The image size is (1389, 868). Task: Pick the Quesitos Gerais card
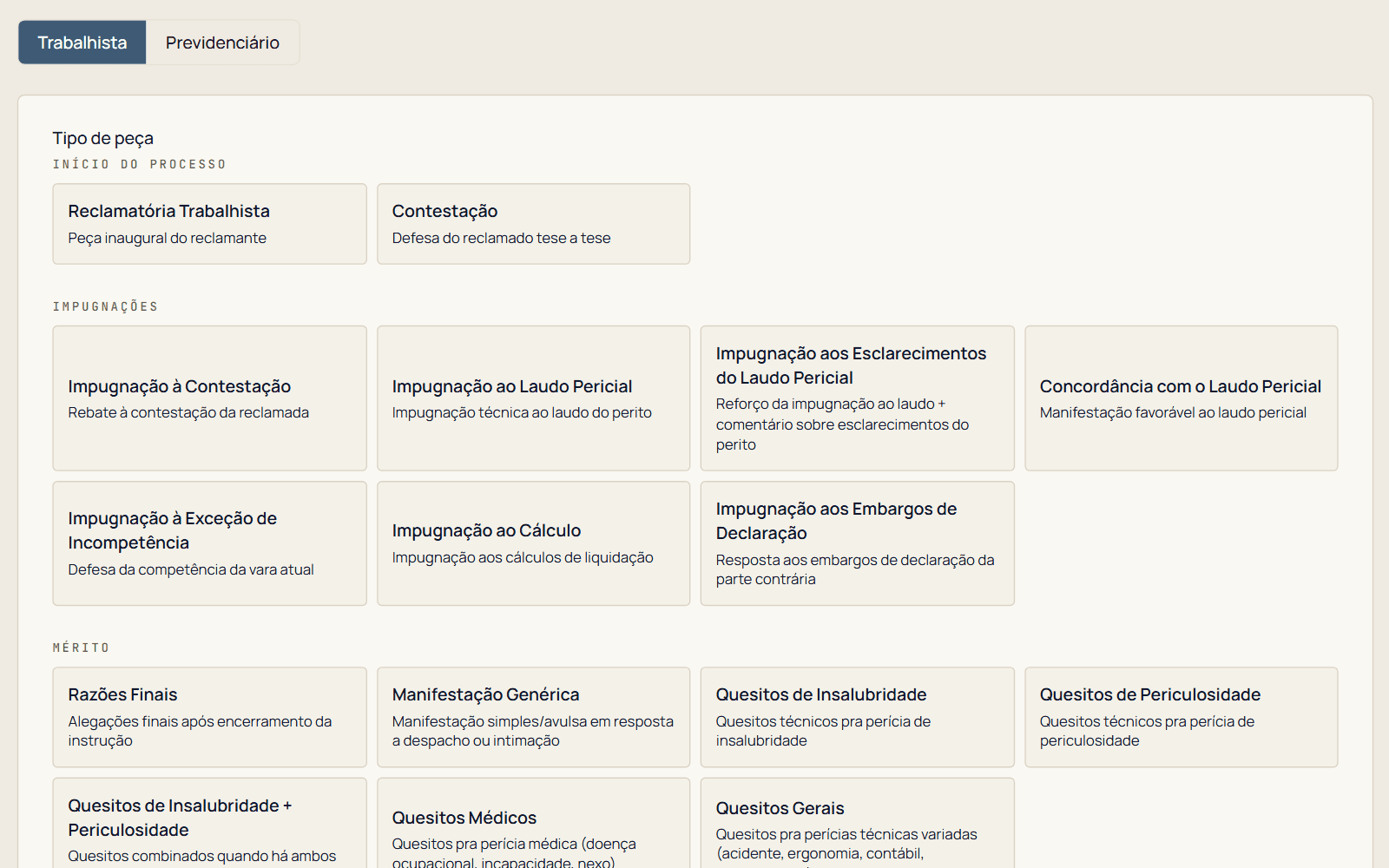coord(857,824)
